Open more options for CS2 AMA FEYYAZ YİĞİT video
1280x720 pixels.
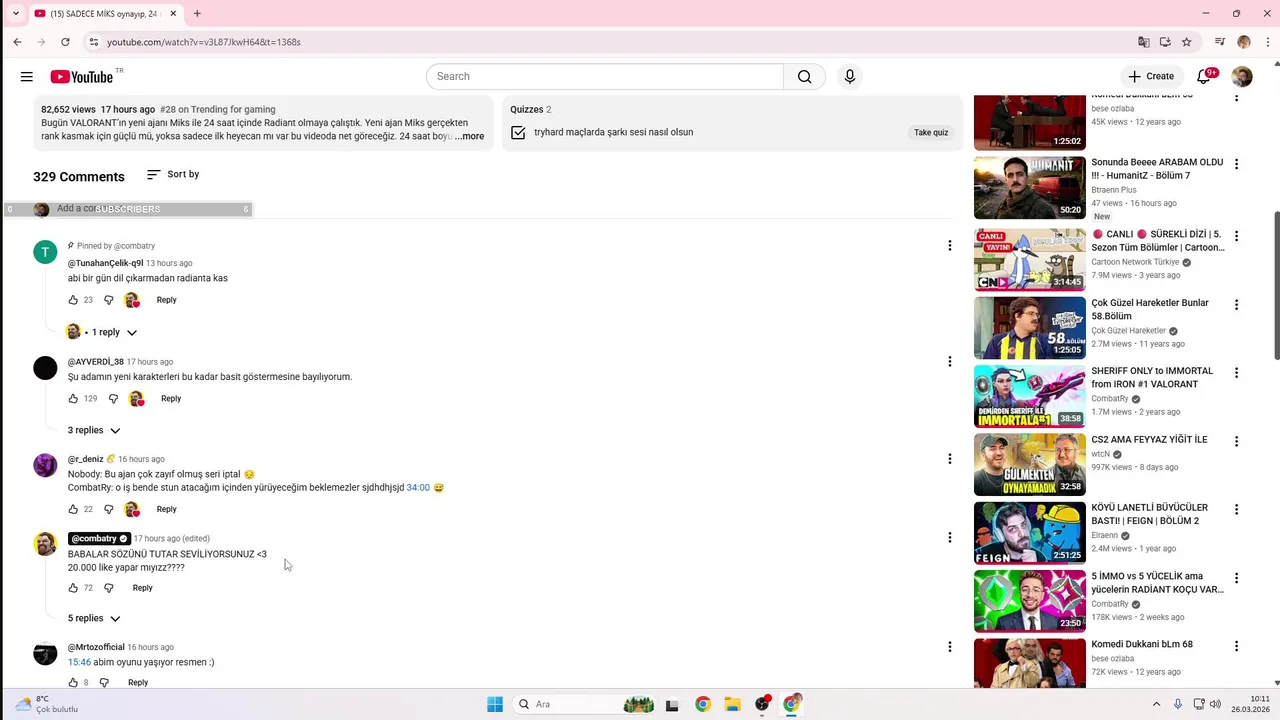1236,441
